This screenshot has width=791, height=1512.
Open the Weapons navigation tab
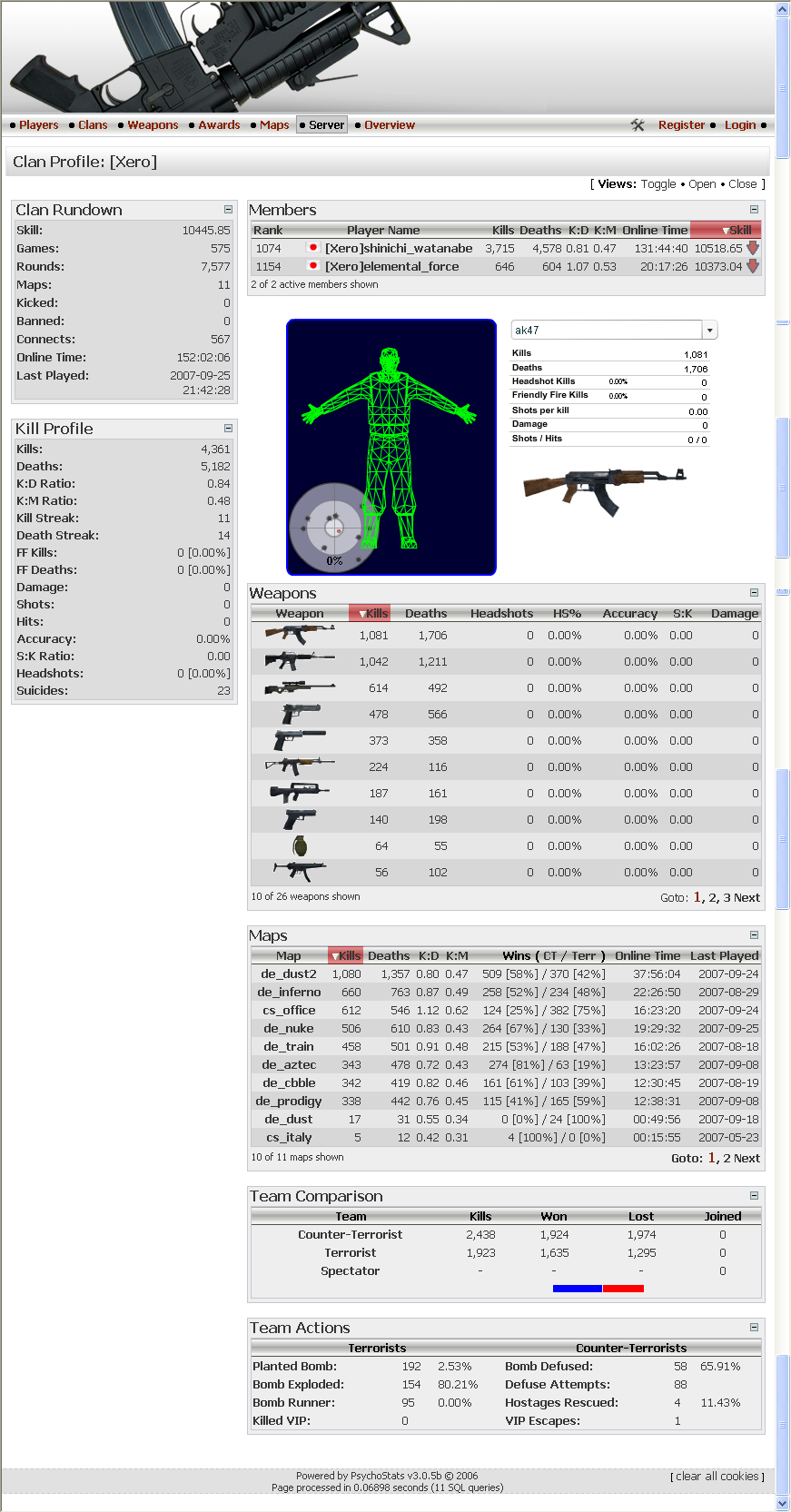(153, 125)
